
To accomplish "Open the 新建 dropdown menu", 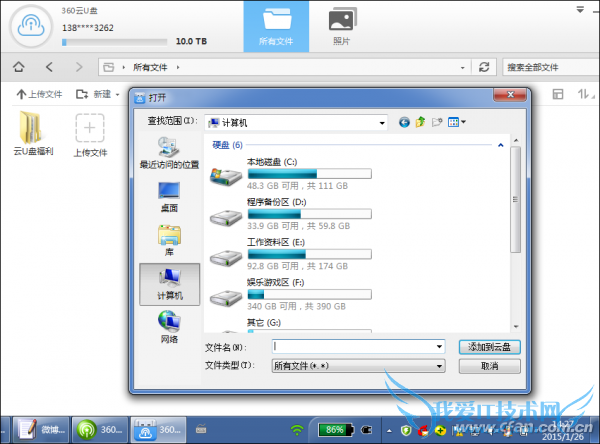I will (98, 94).
